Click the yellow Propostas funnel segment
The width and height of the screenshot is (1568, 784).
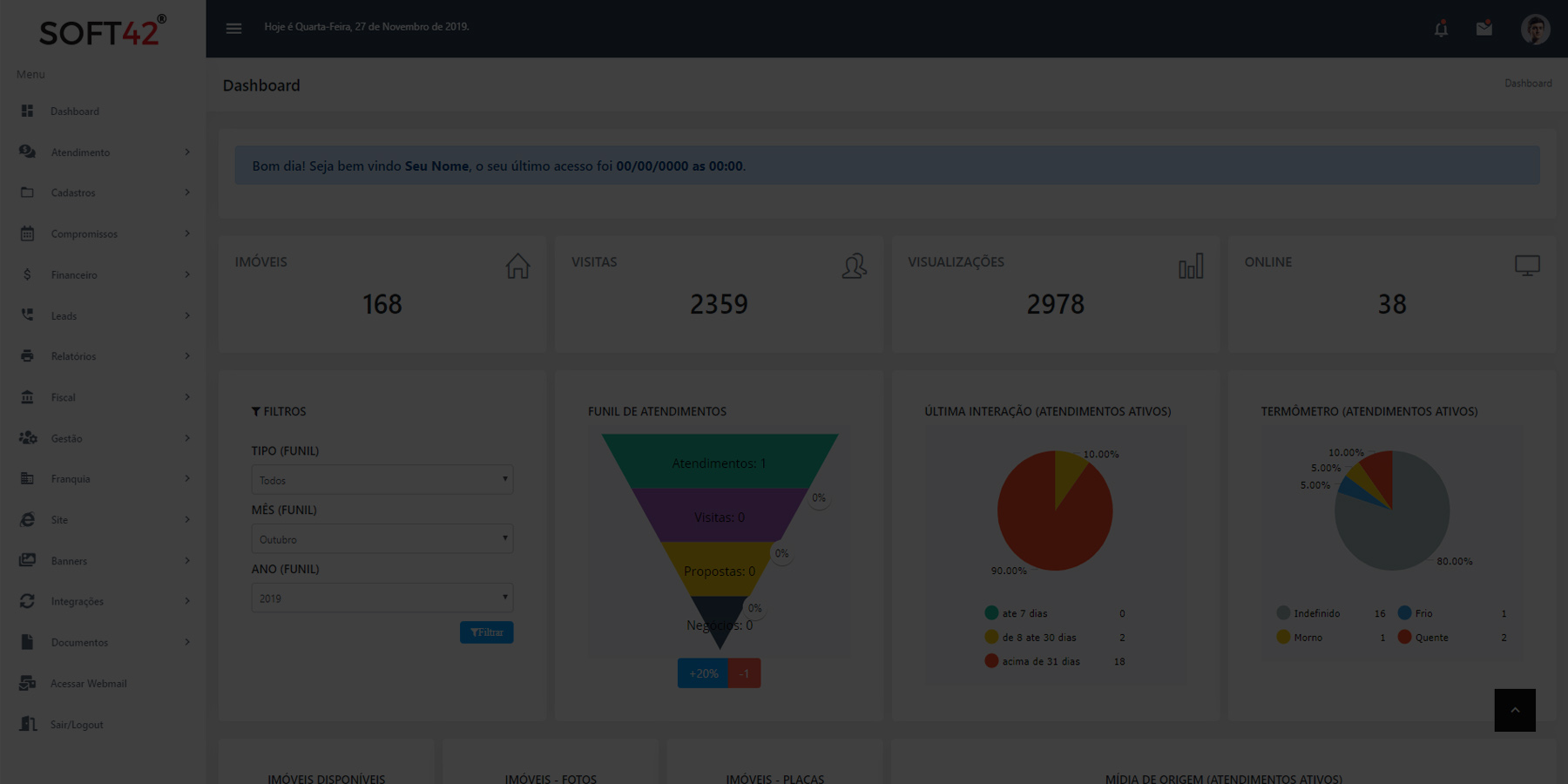click(x=720, y=570)
